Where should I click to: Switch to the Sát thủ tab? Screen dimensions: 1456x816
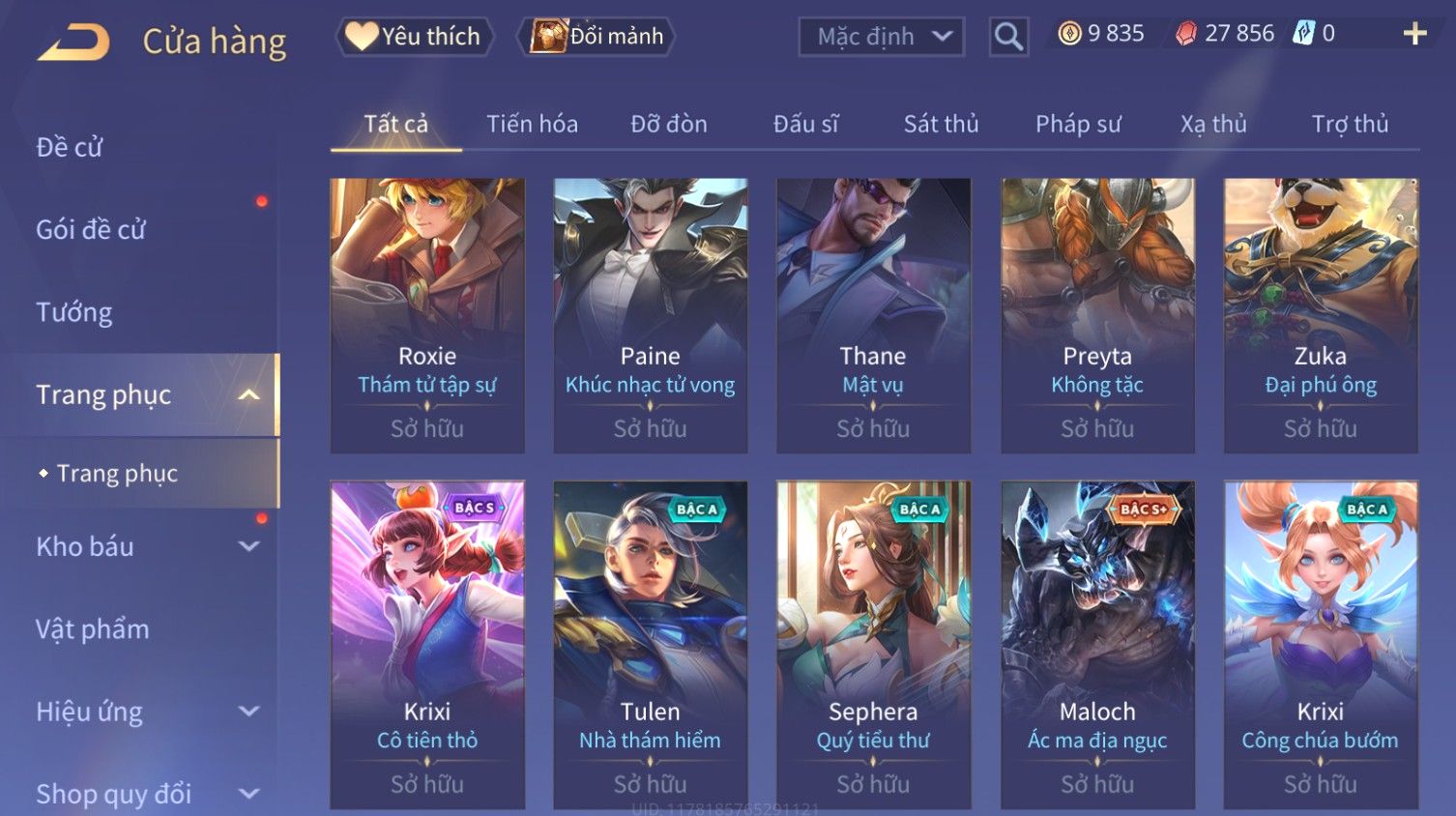coord(941,124)
